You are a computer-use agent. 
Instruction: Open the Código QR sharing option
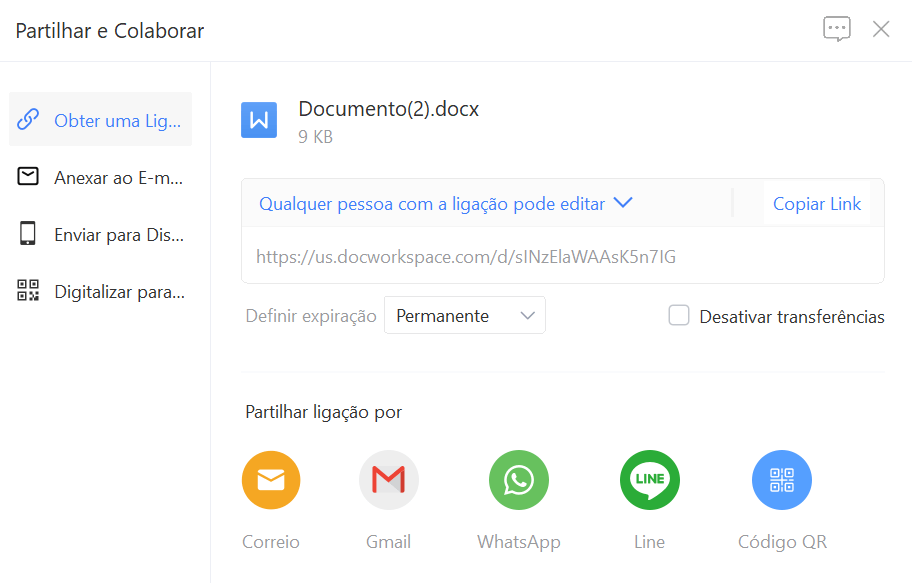pos(782,480)
